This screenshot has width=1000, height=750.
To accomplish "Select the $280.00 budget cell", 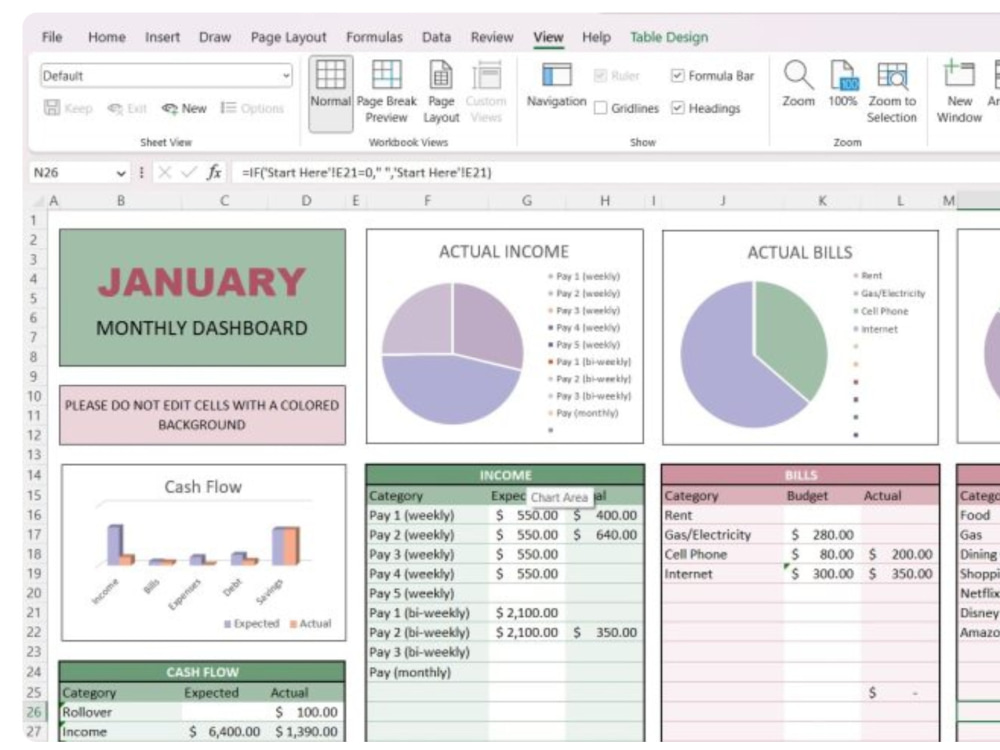I will click(823, 535).
